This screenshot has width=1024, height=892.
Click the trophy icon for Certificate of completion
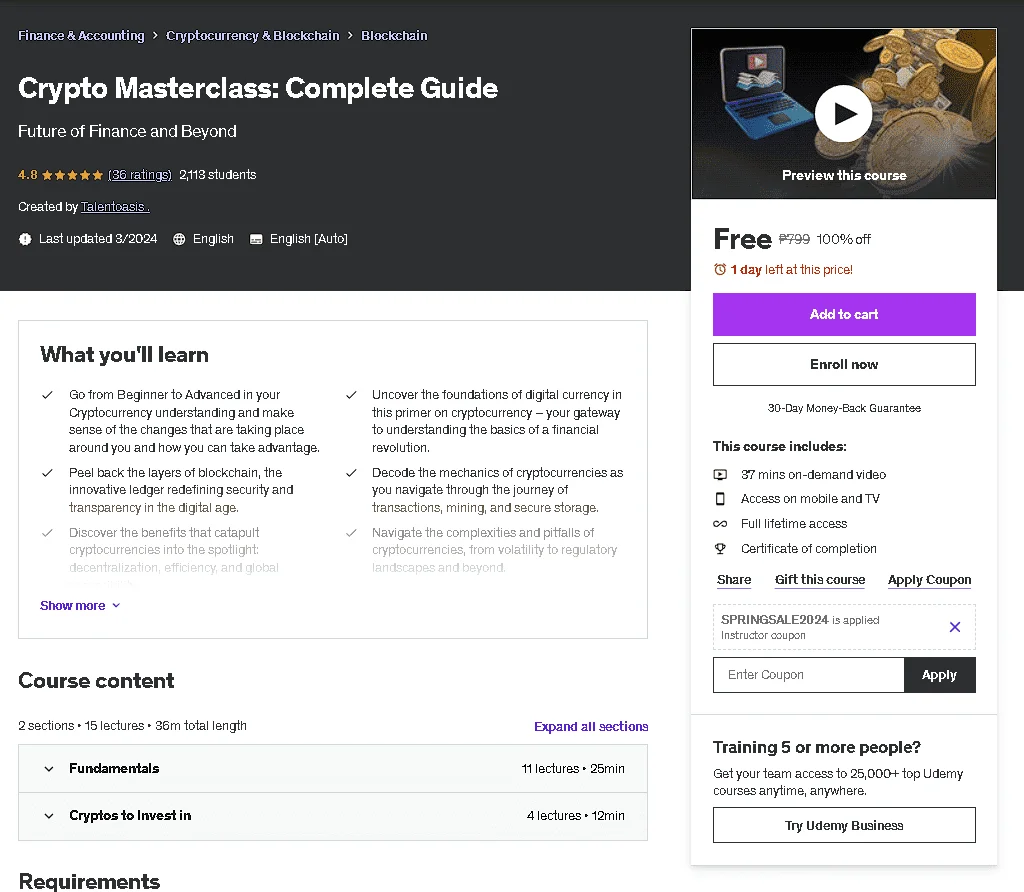click(x=720, y=549)
